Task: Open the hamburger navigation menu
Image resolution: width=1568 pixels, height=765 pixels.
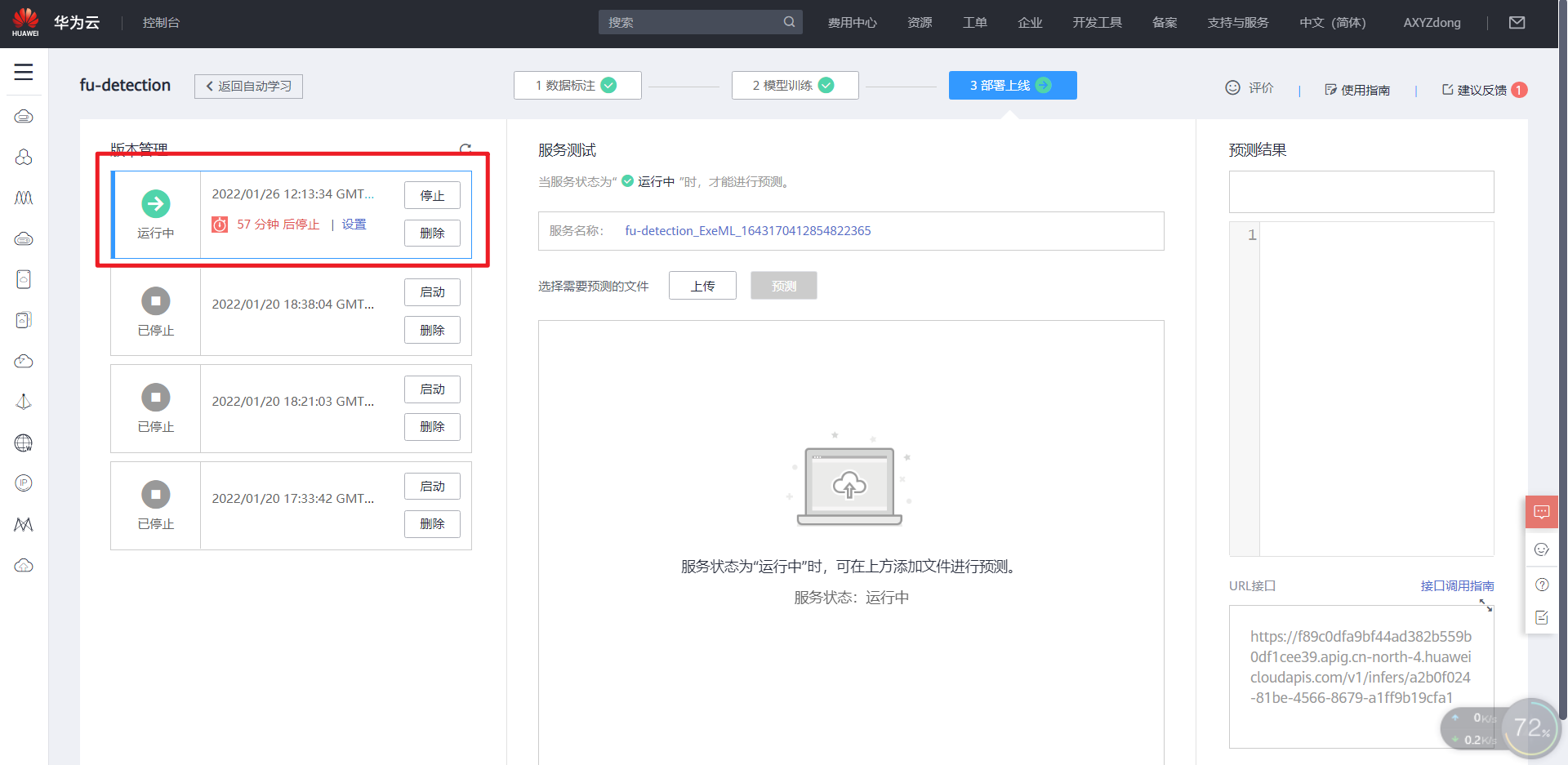Action: point(24,72)
